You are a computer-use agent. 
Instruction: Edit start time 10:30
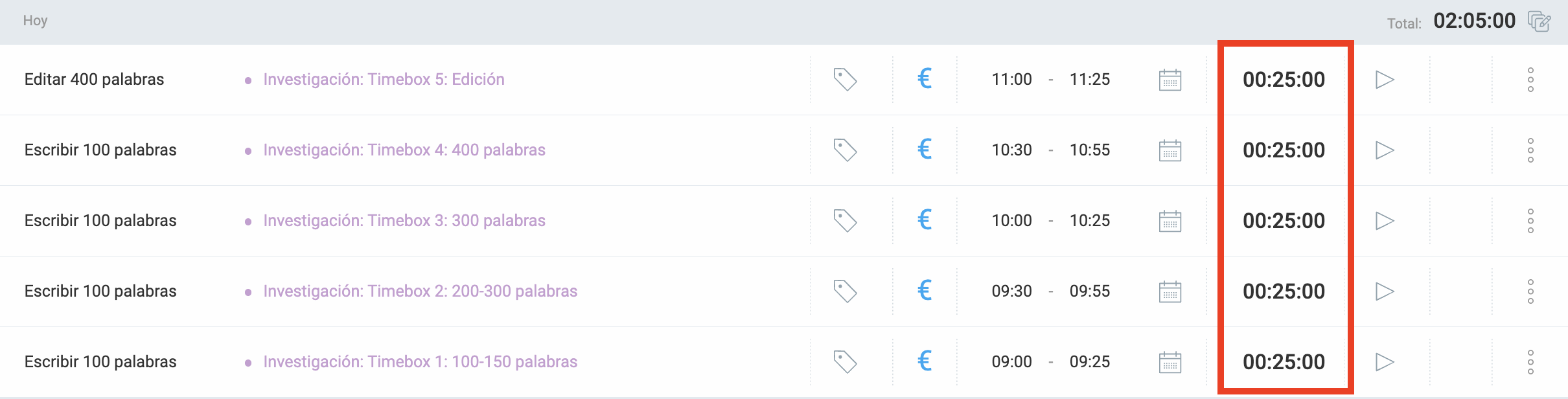pyautogui.click(x=1011, y=150)
